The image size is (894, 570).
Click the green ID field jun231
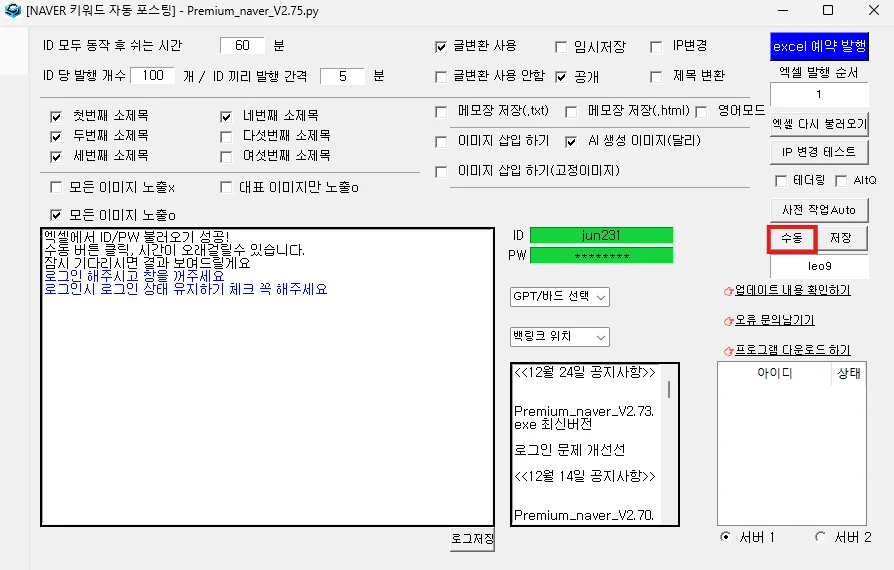tap(602, 235)
